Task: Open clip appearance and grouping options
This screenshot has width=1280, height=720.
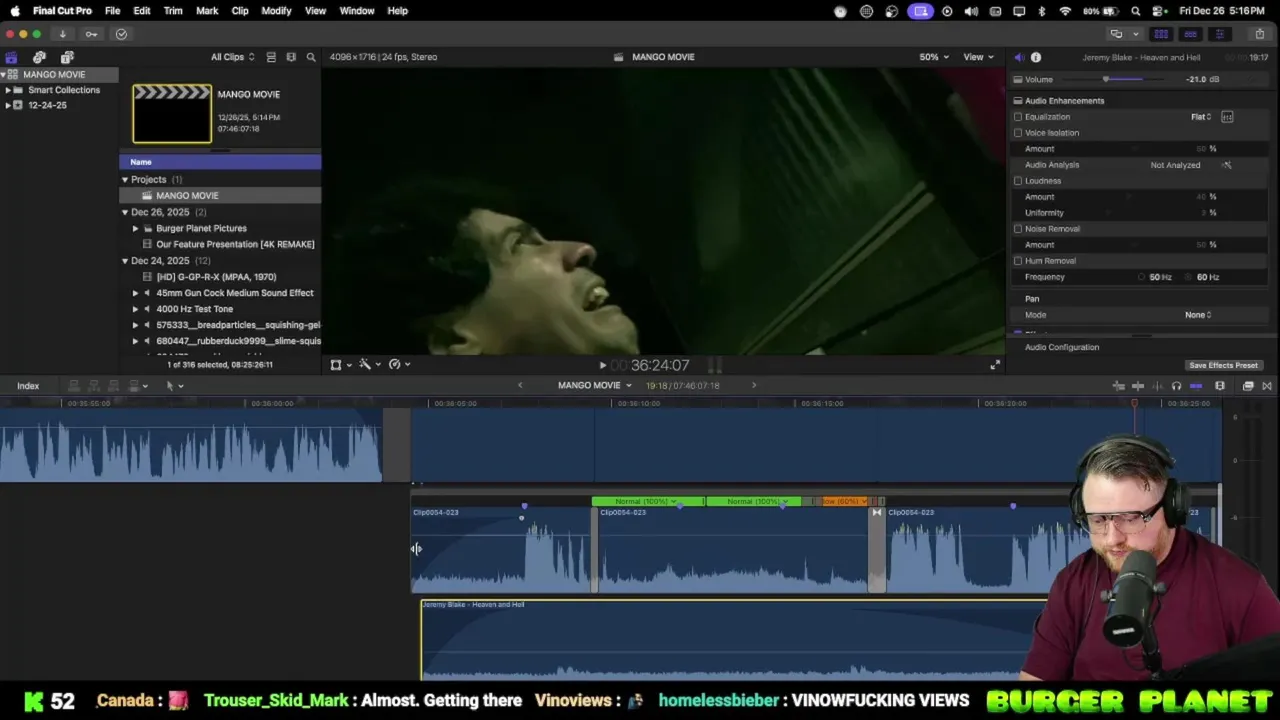Action: (291, 57)
